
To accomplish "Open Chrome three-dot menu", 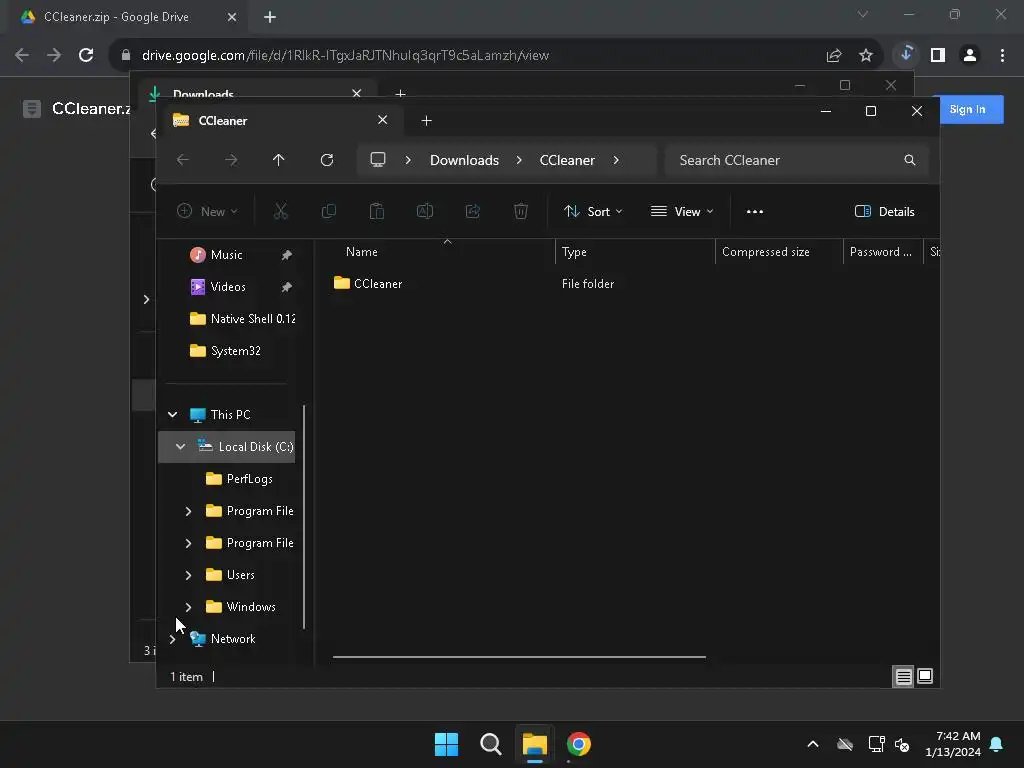I will click(1002, 56).
